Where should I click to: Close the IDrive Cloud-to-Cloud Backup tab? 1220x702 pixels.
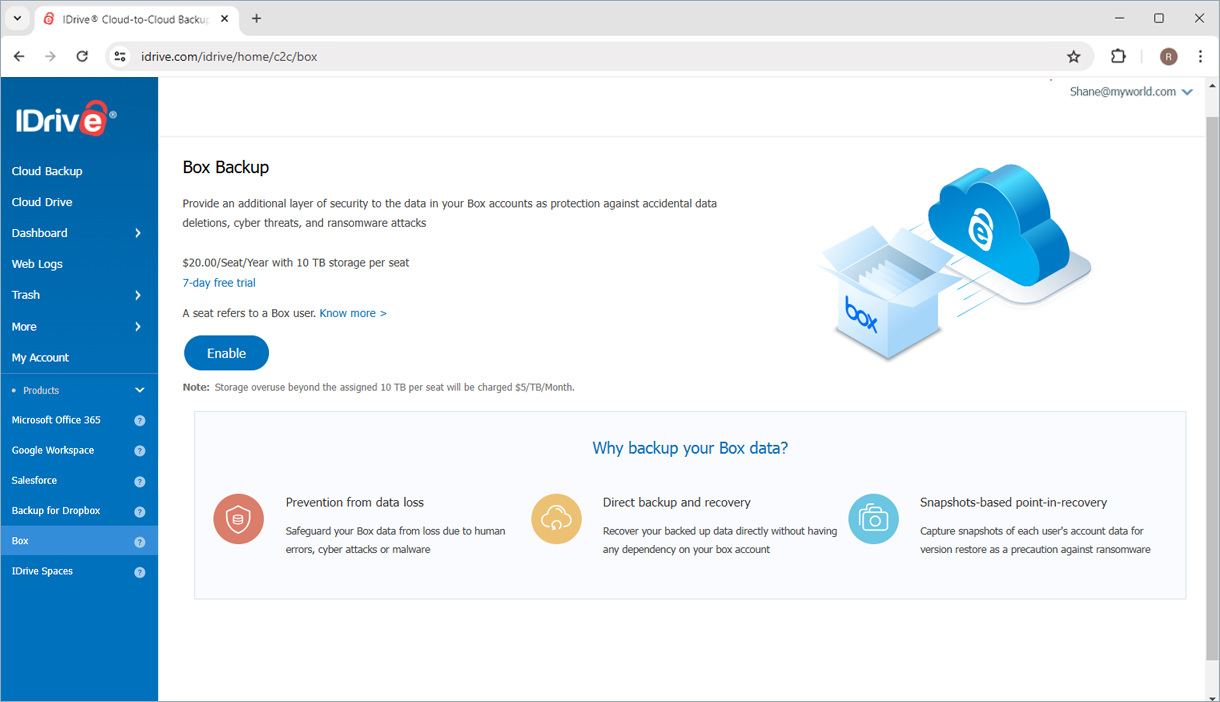[225, 19]
